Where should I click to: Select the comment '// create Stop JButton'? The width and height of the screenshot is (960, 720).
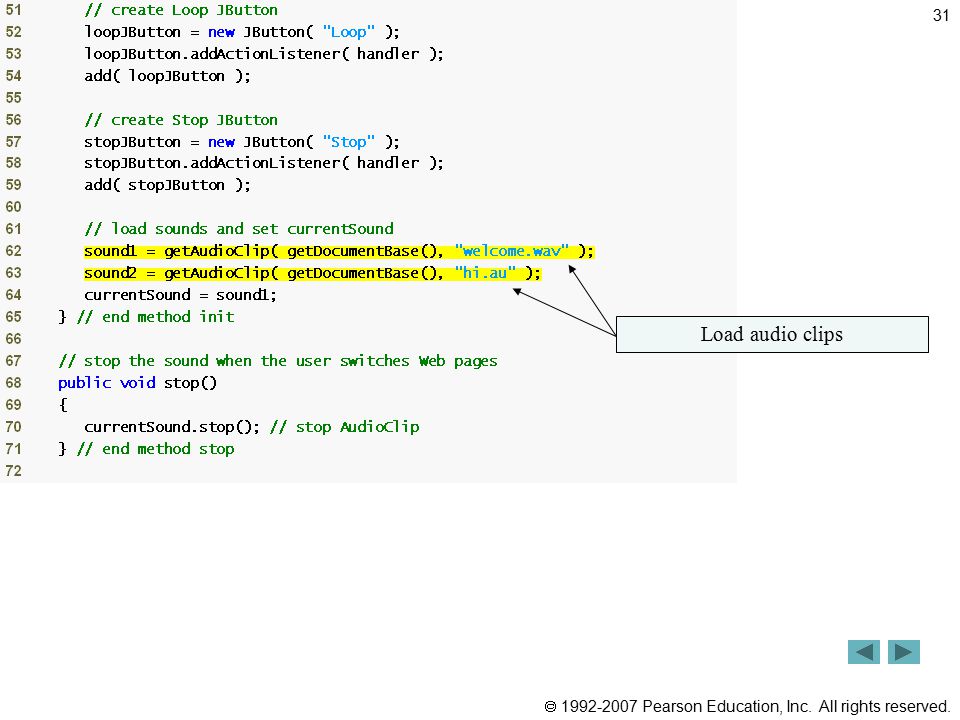click(x=181, y=119)
